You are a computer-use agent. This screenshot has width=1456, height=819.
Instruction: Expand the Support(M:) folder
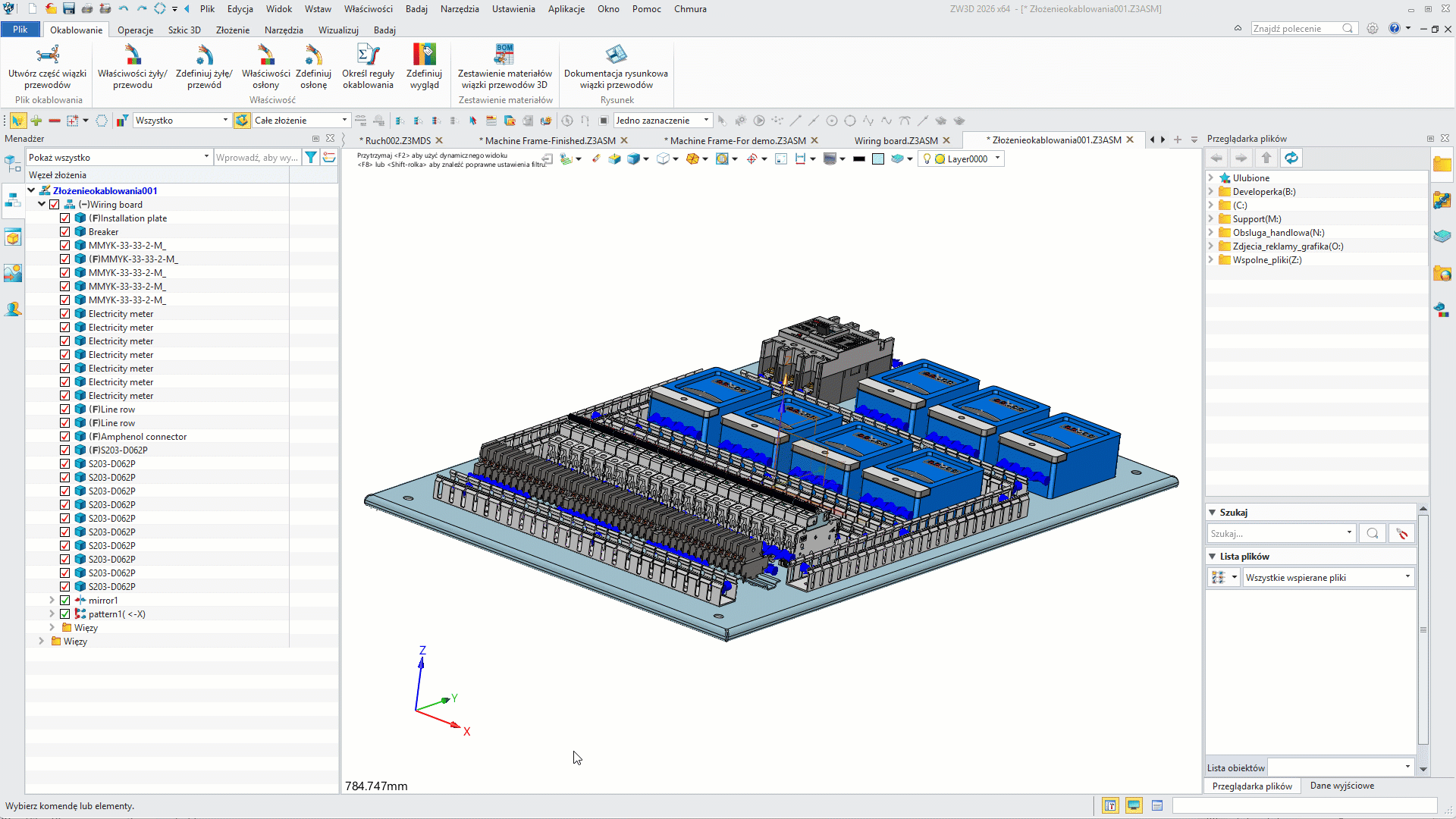(1212, 218)
